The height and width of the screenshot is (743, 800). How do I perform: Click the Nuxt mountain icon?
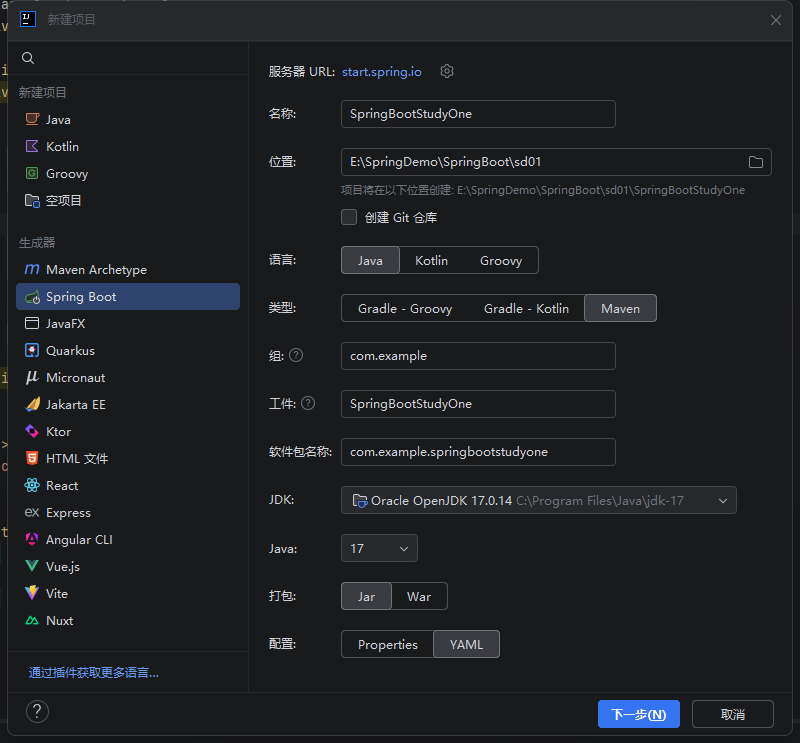[32, 621]
